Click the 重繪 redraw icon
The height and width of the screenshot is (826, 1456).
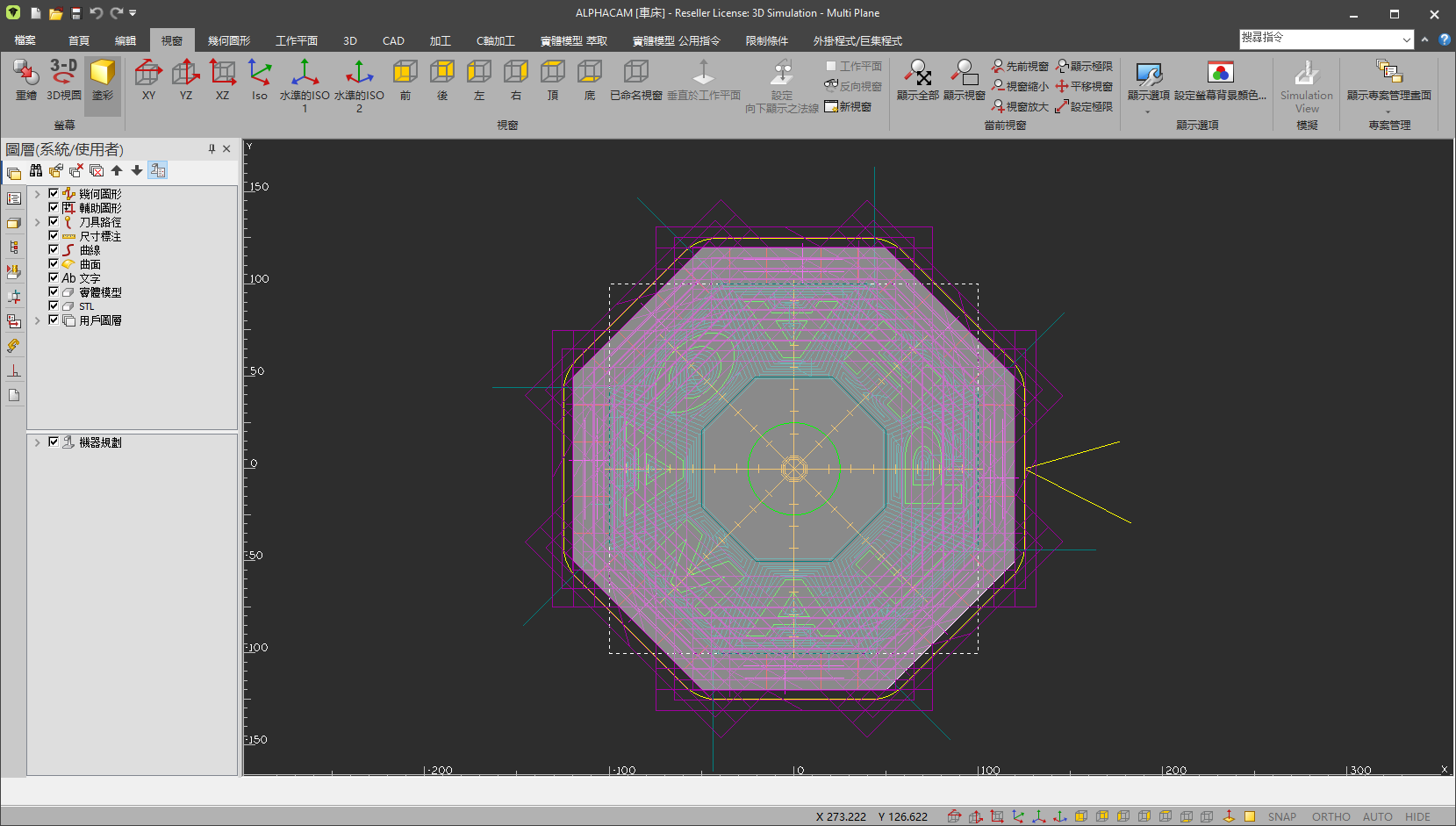point(26,80)
